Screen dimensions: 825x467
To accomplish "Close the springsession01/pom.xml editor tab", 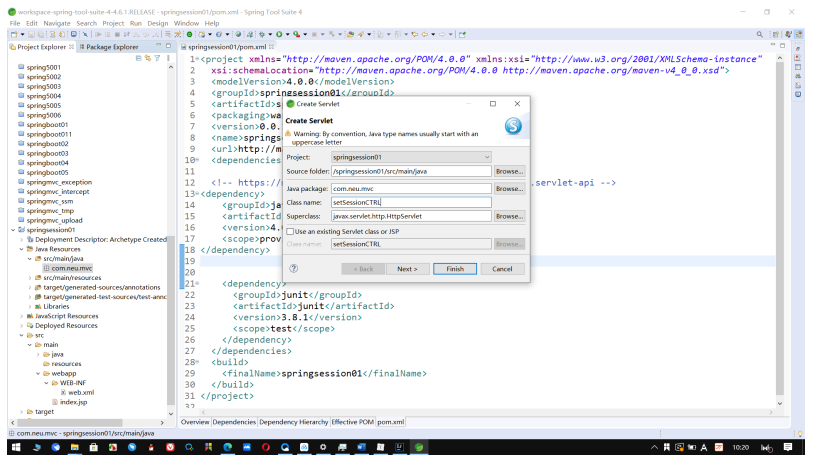I will point(271,47).
